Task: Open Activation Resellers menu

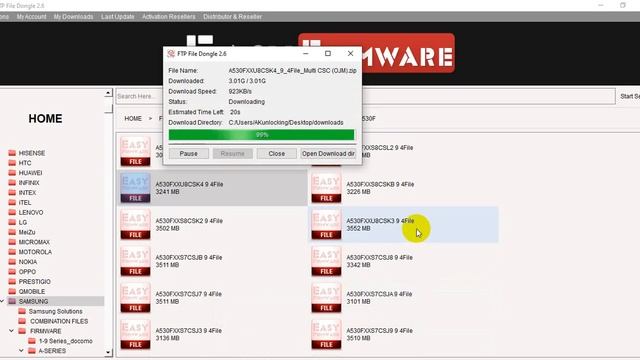Action: pos(169,17)
